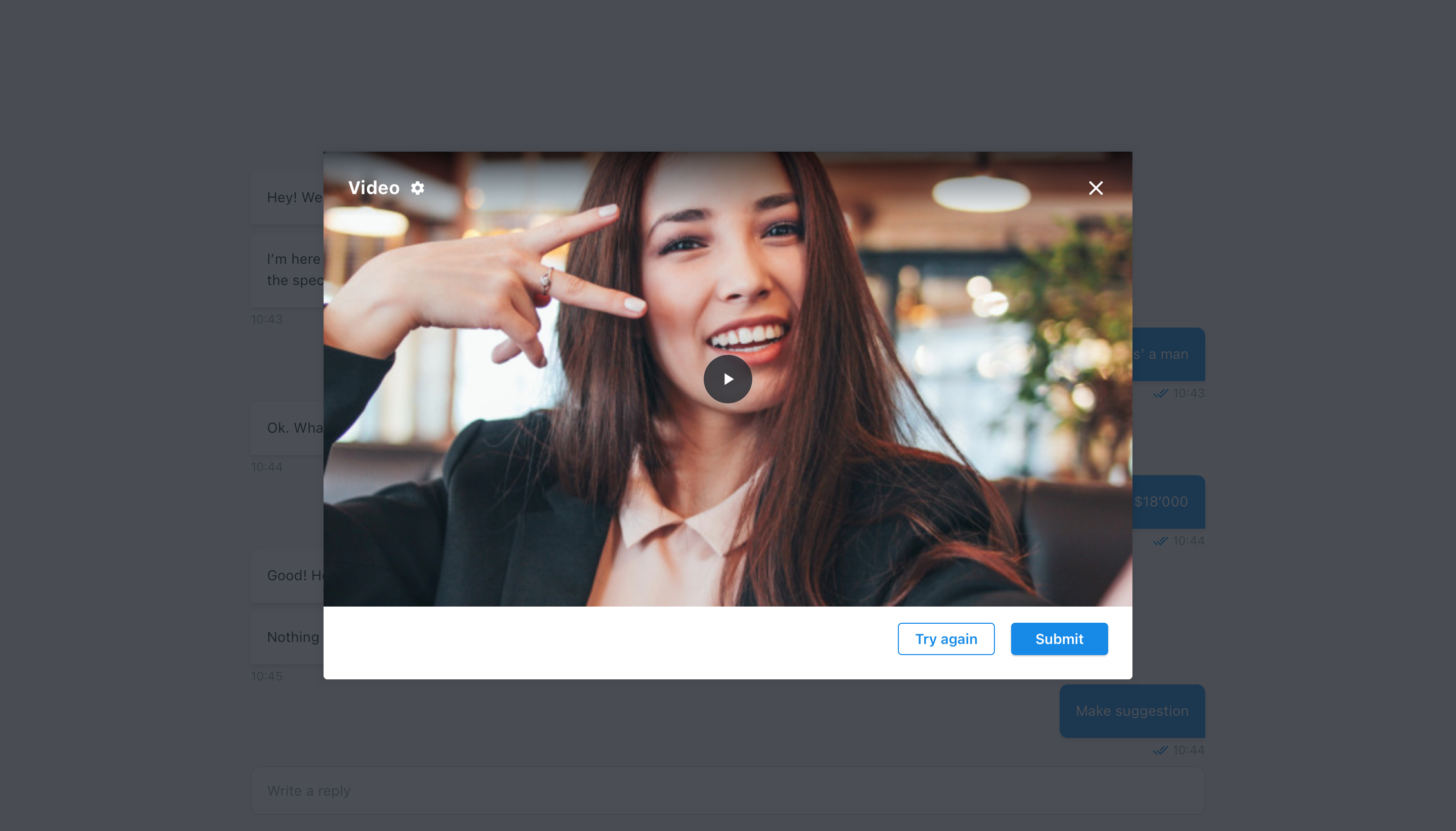This screenshot has width=1456, height=831.
Task: Click the message ending with 'a man'
Action: pyautogui.click(x=1168, y=354)
